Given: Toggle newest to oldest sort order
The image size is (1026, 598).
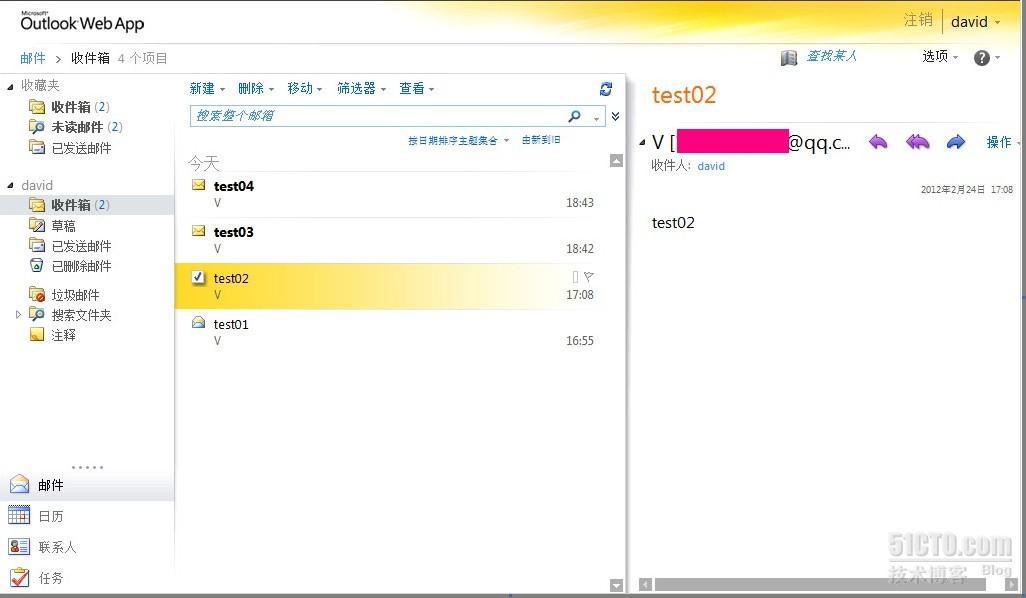Looking at the screenshot, I should click(x=540, y=140).
